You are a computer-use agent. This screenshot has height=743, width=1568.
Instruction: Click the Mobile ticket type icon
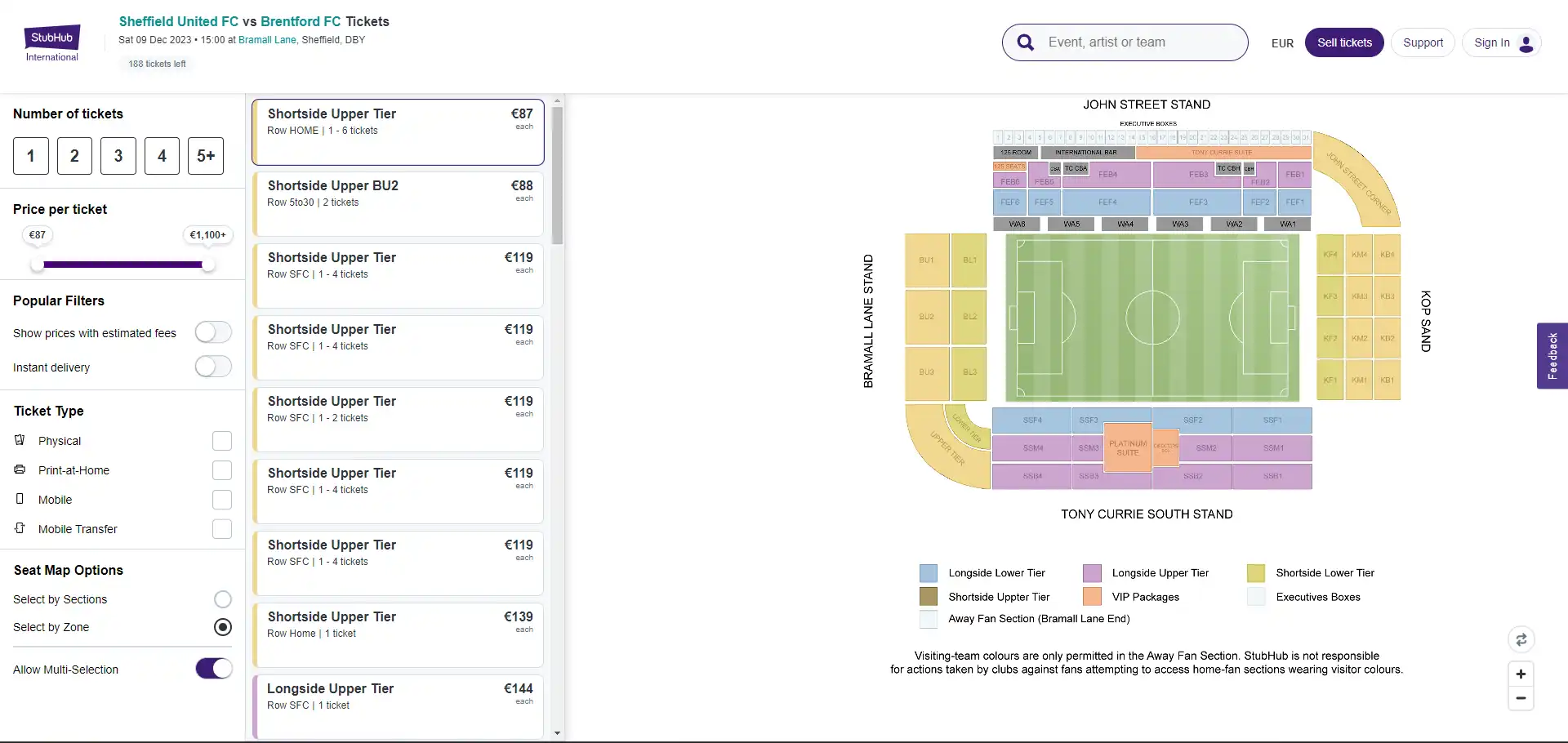[20, 499]
